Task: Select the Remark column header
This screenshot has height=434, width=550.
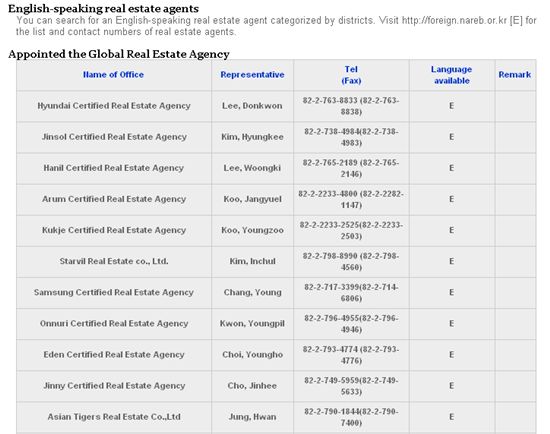Action: pos(515,75)
